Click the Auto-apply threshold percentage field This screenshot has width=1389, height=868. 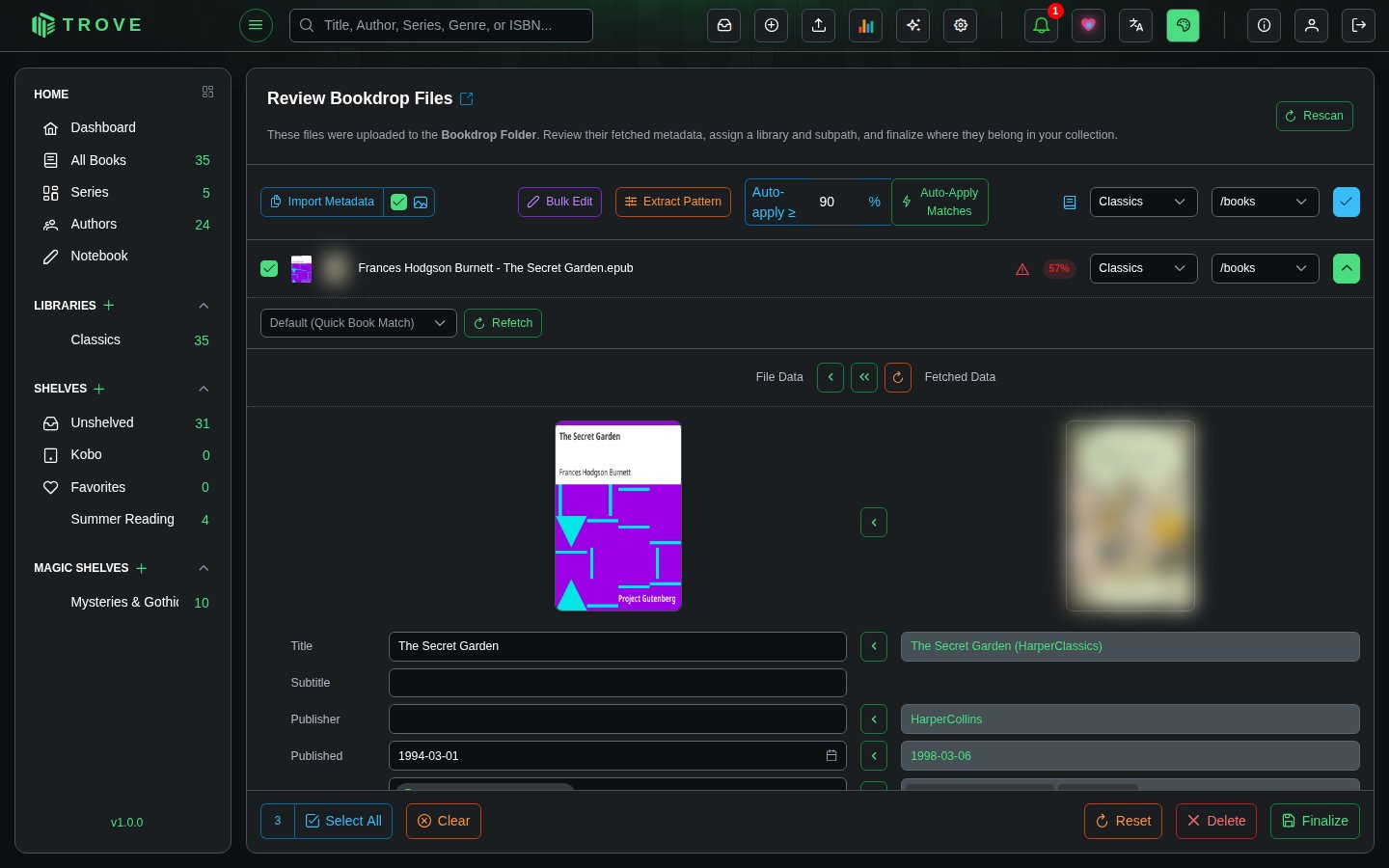tap(837, 202)
